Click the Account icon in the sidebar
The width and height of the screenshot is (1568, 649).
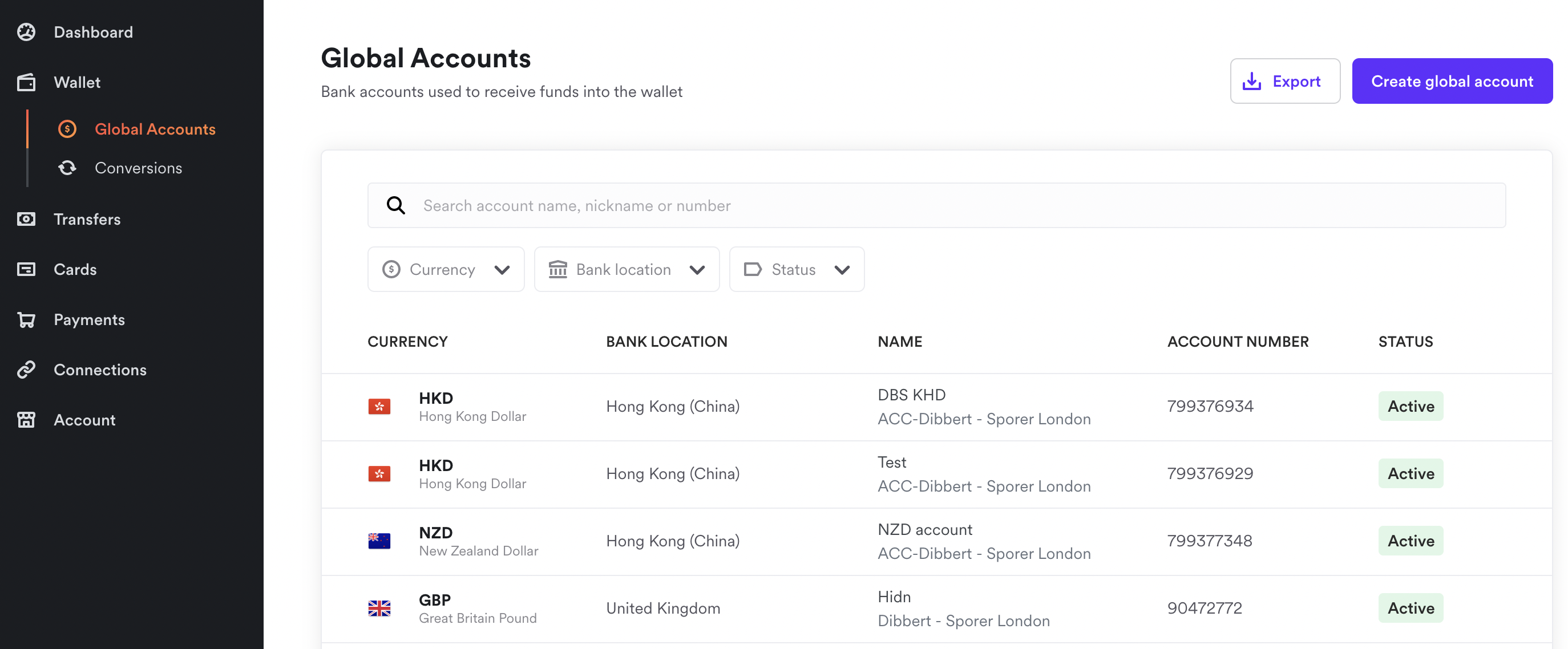[x=27, y=420]
